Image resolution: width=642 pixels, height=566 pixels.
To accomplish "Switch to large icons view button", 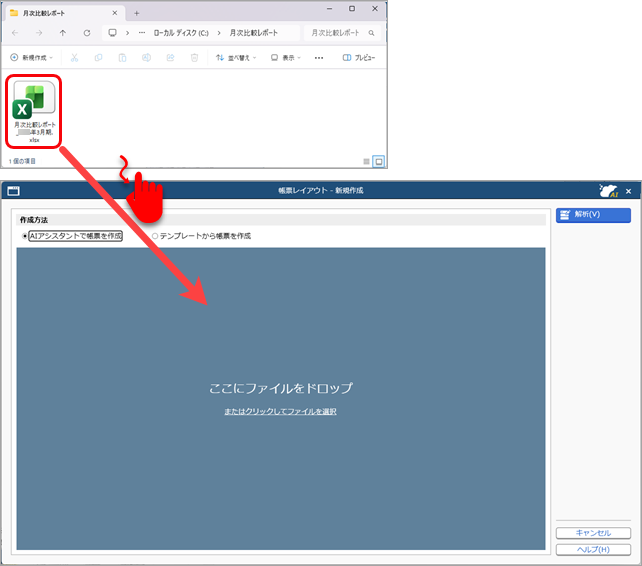I will [379, 161].
